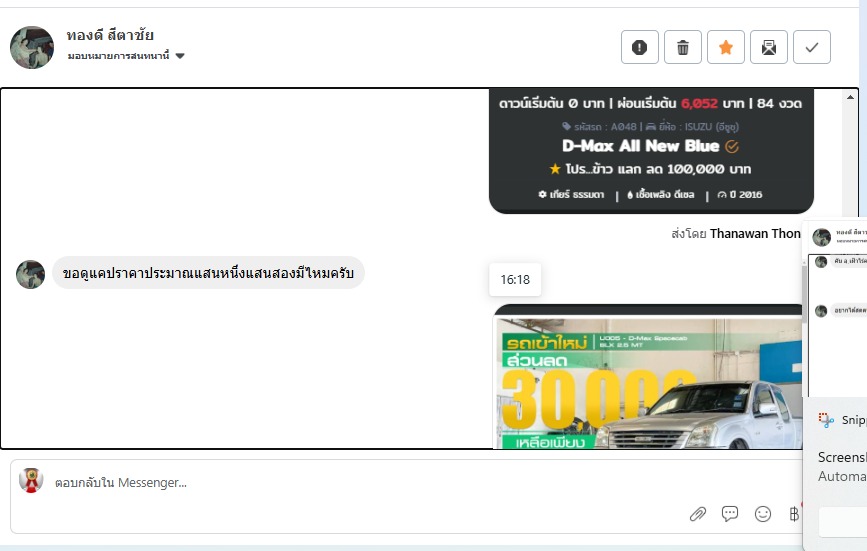The height and width of the screenshot is (551, 867).
Task: Click the attachment paperclip icon
Action: point(698,514)
